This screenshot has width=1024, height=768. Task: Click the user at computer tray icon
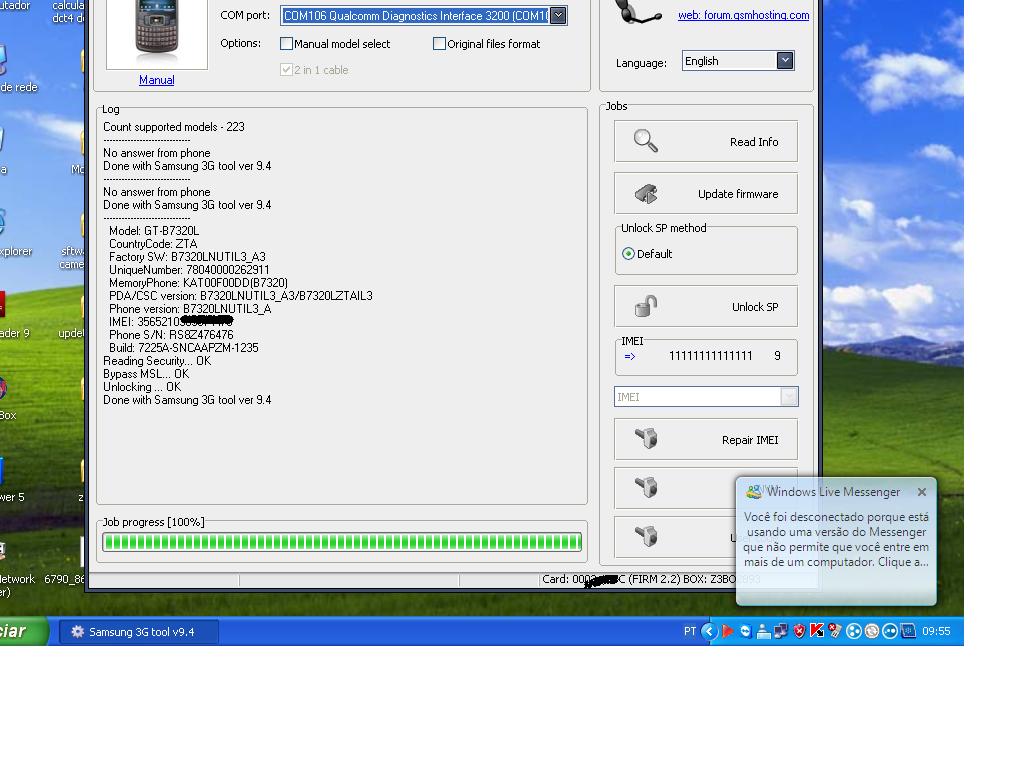(763, 631)
